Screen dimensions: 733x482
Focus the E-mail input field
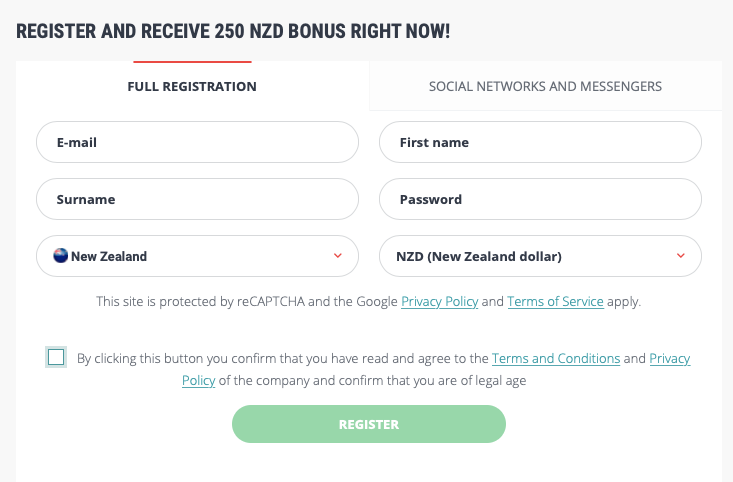(x=197, y=142)
